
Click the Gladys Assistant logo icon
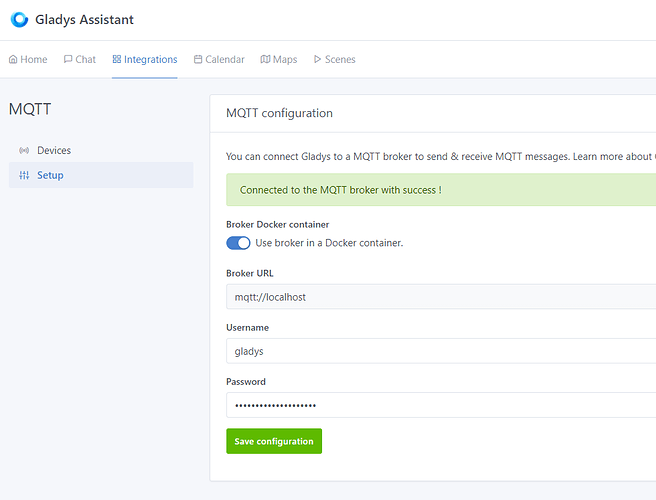pyautogui.click(x=19, y=20)
